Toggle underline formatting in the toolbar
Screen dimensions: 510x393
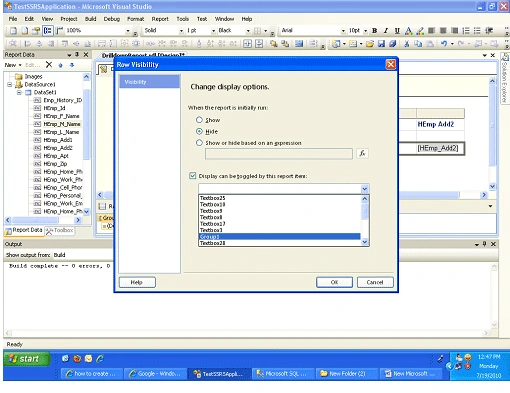pos(397,31)
